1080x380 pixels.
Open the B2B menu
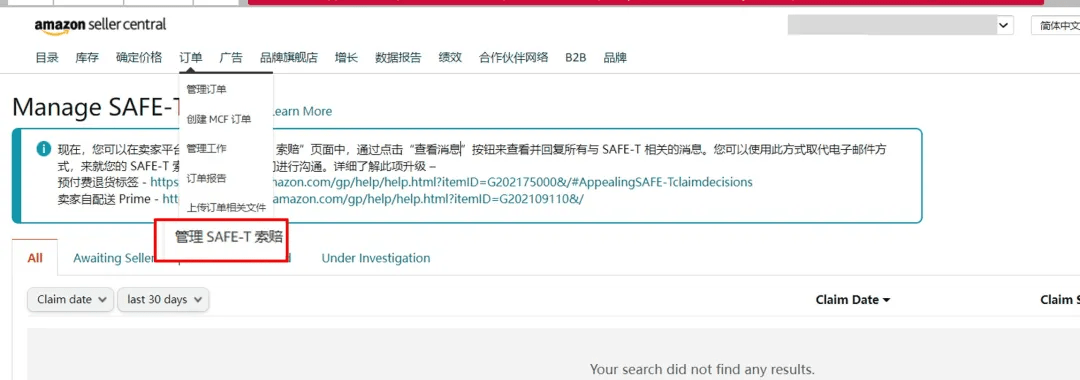pos(576,58)
